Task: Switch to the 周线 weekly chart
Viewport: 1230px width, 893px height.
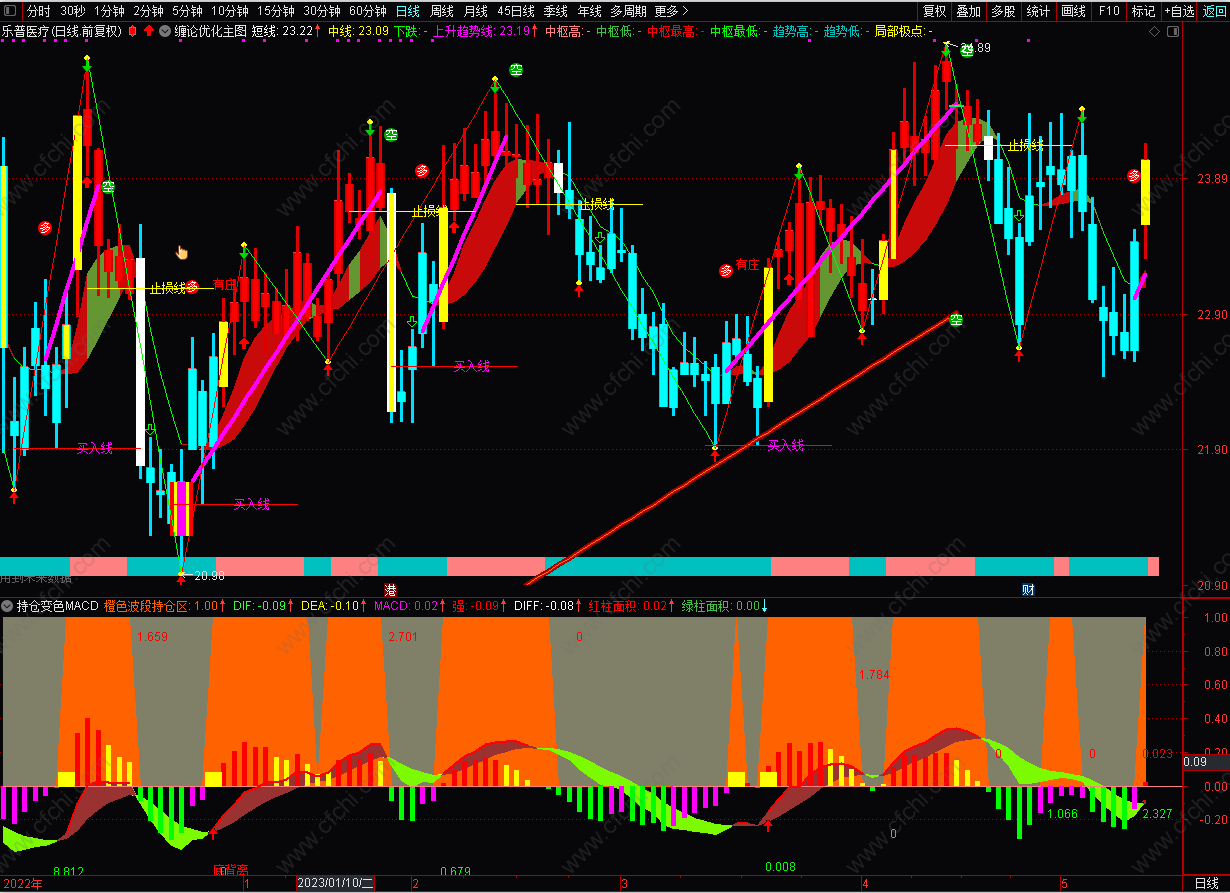Action: (441, 11)
